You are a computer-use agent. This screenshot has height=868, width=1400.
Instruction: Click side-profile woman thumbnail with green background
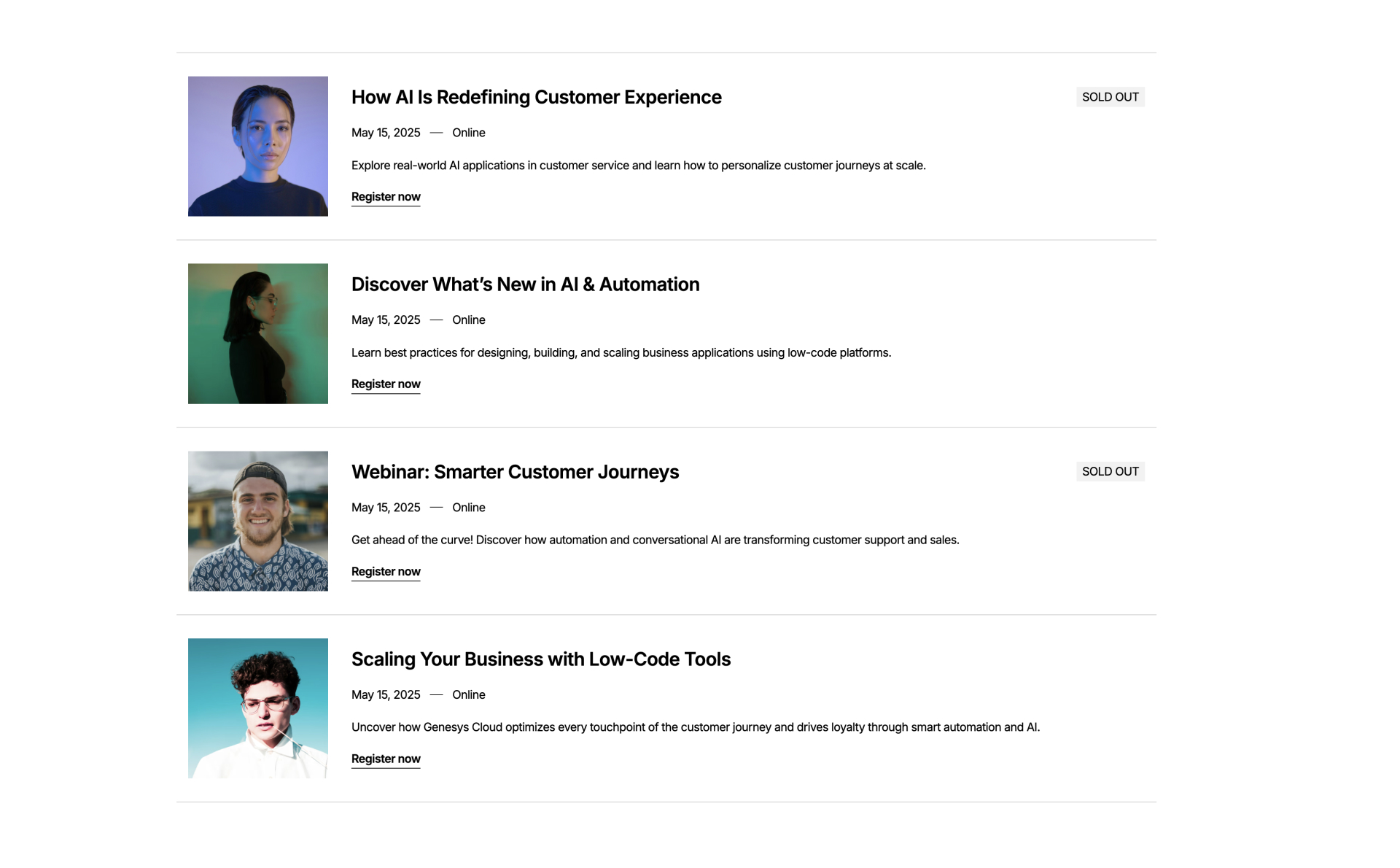[x=258, y=333]
